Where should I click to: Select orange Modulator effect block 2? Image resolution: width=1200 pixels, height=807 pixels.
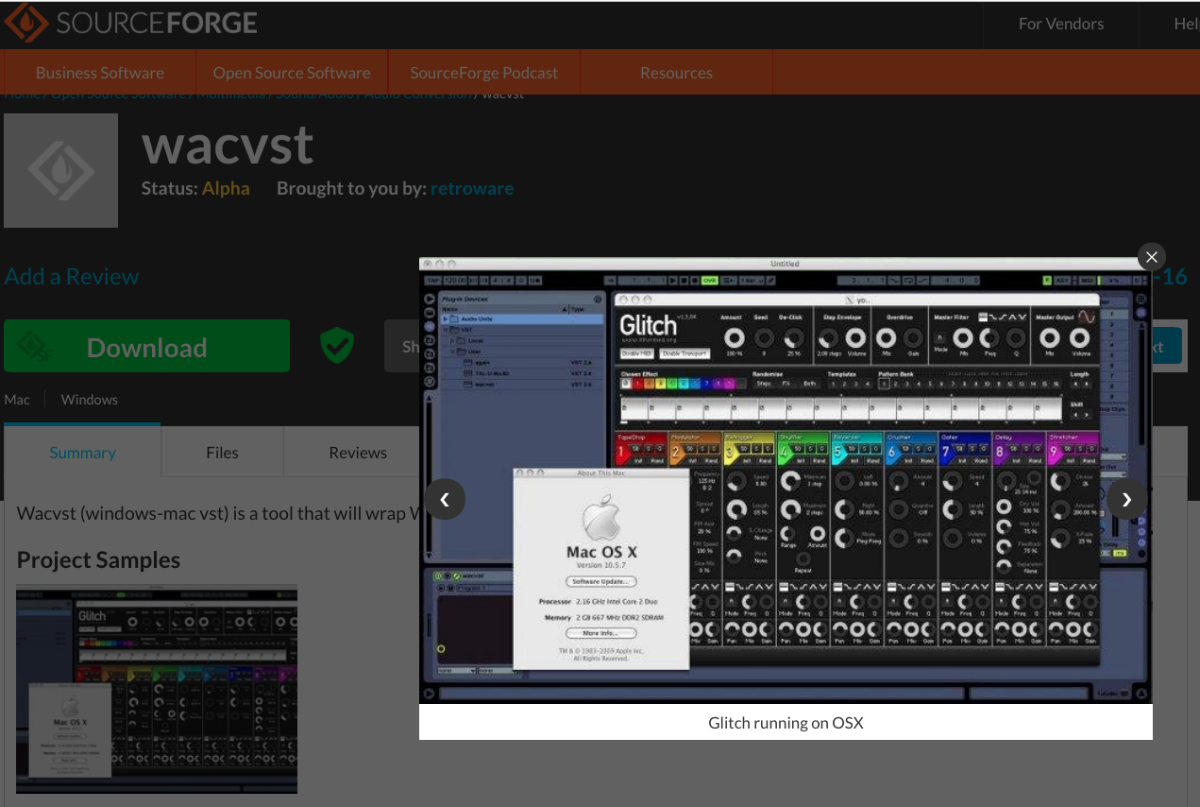(x=695, y=450)
